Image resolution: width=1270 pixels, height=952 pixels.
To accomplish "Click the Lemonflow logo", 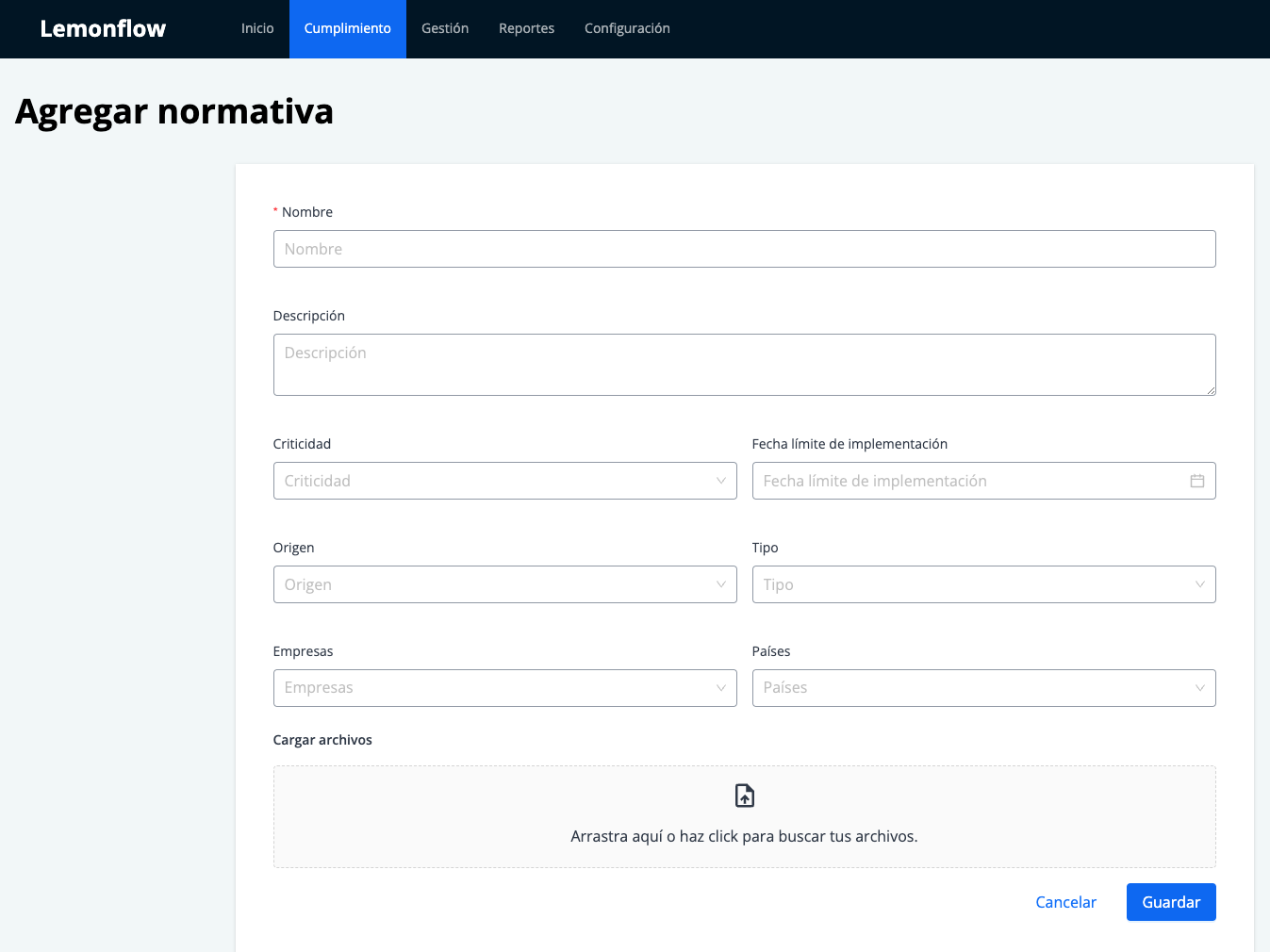I will point(103,29).
